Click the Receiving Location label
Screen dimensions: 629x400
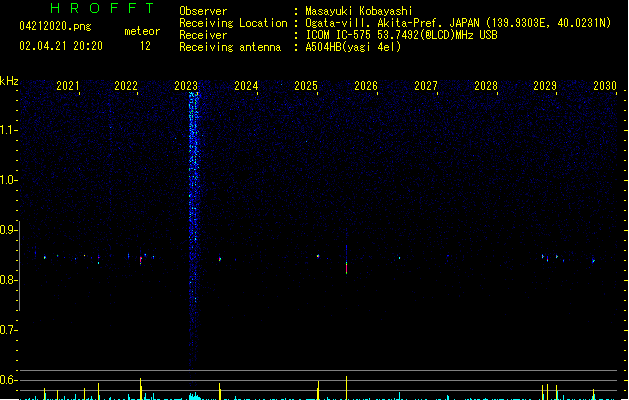click(x=233, y=23)
